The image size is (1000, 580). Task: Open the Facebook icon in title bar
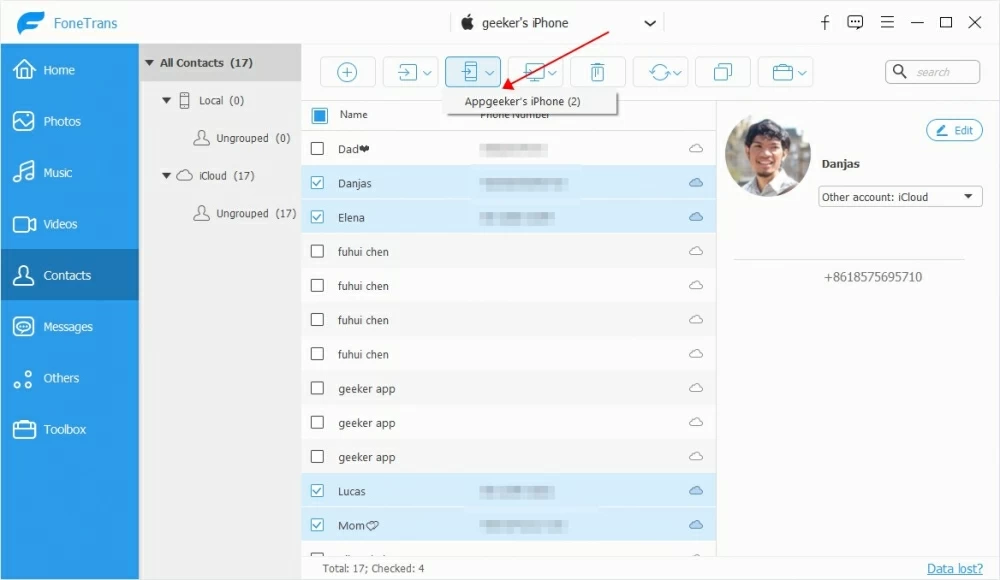[x=825, y=22]
